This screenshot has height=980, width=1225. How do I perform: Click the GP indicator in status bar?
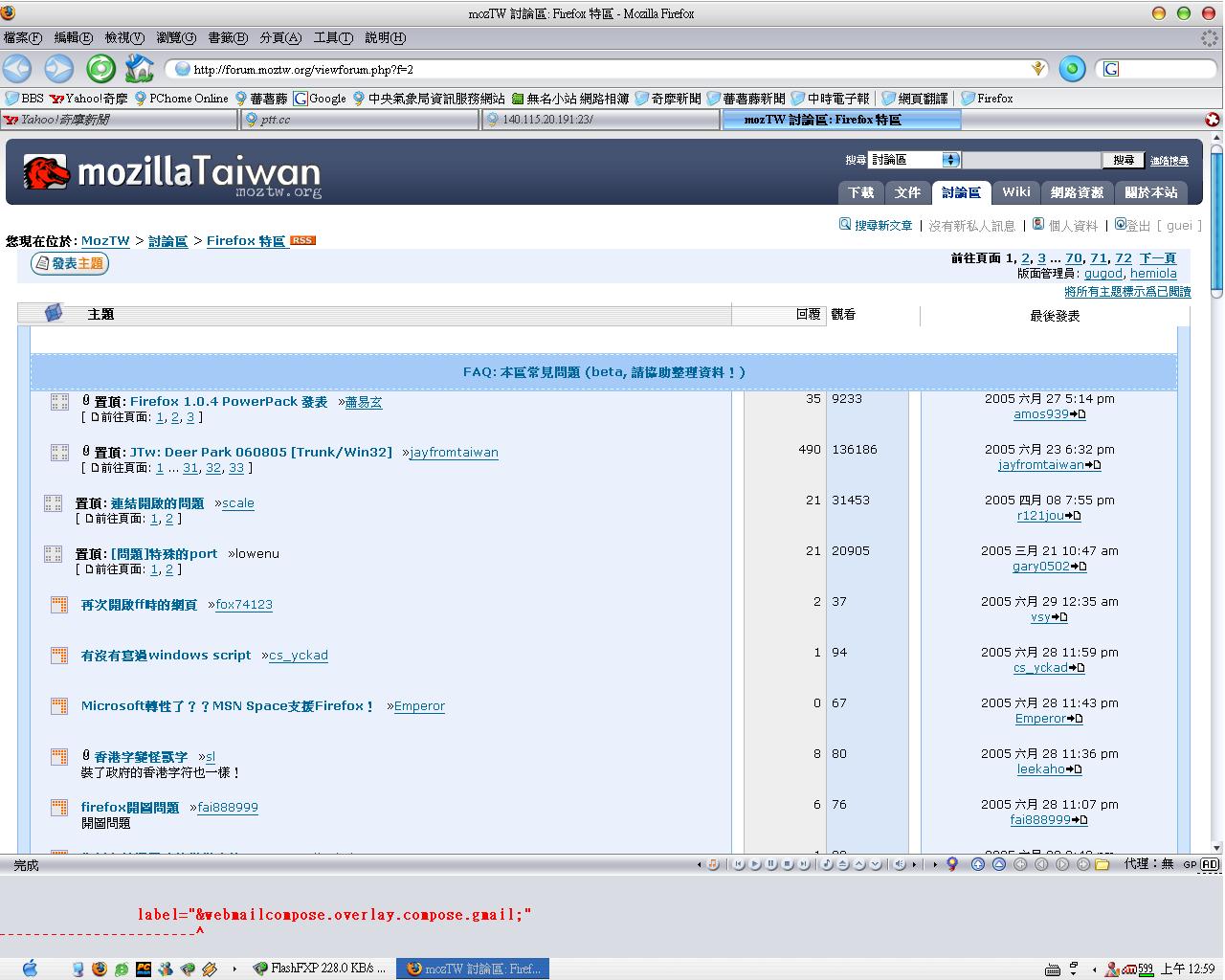(1190, 864)
